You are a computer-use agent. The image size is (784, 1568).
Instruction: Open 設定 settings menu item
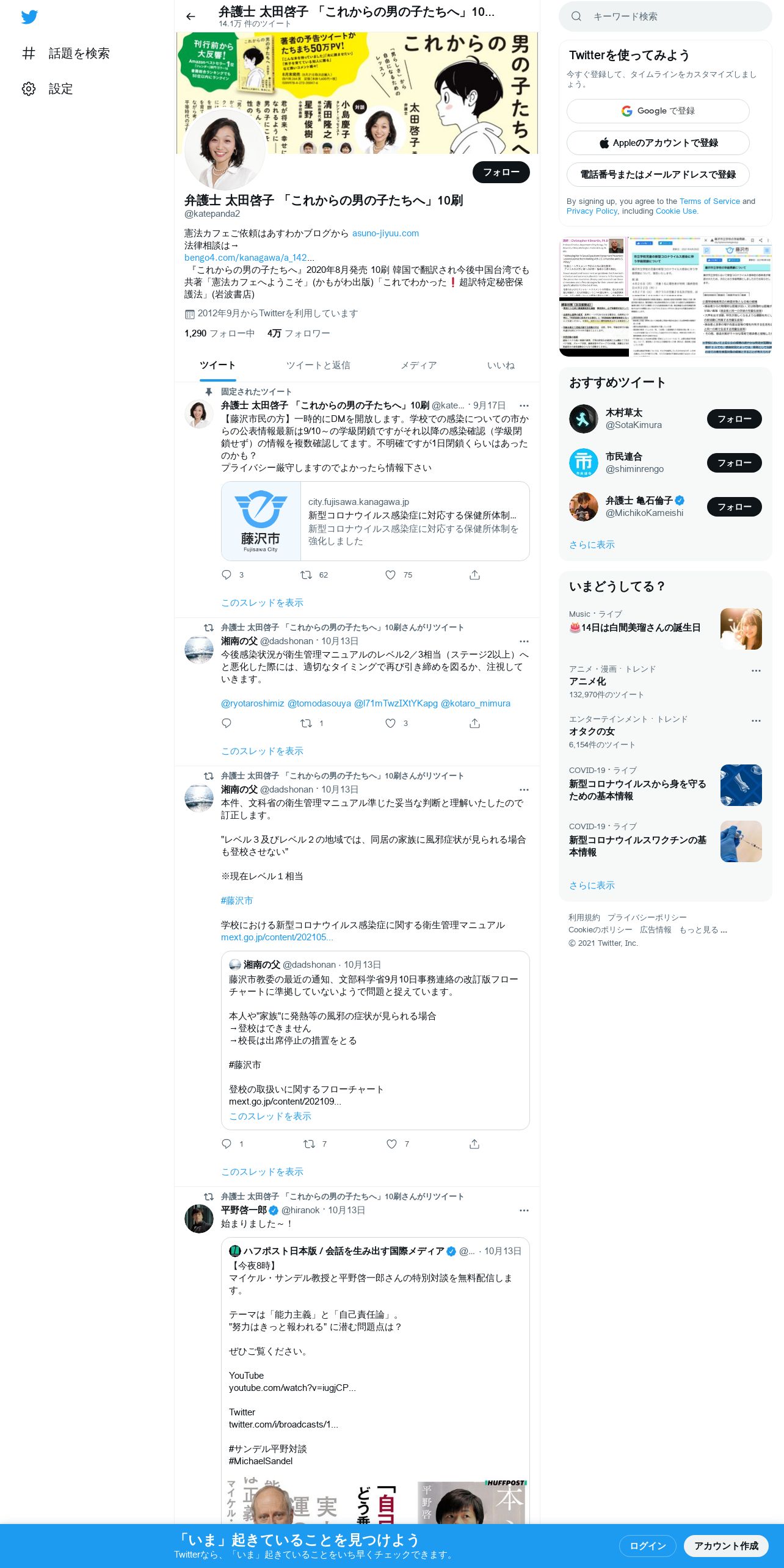[48, 89]
